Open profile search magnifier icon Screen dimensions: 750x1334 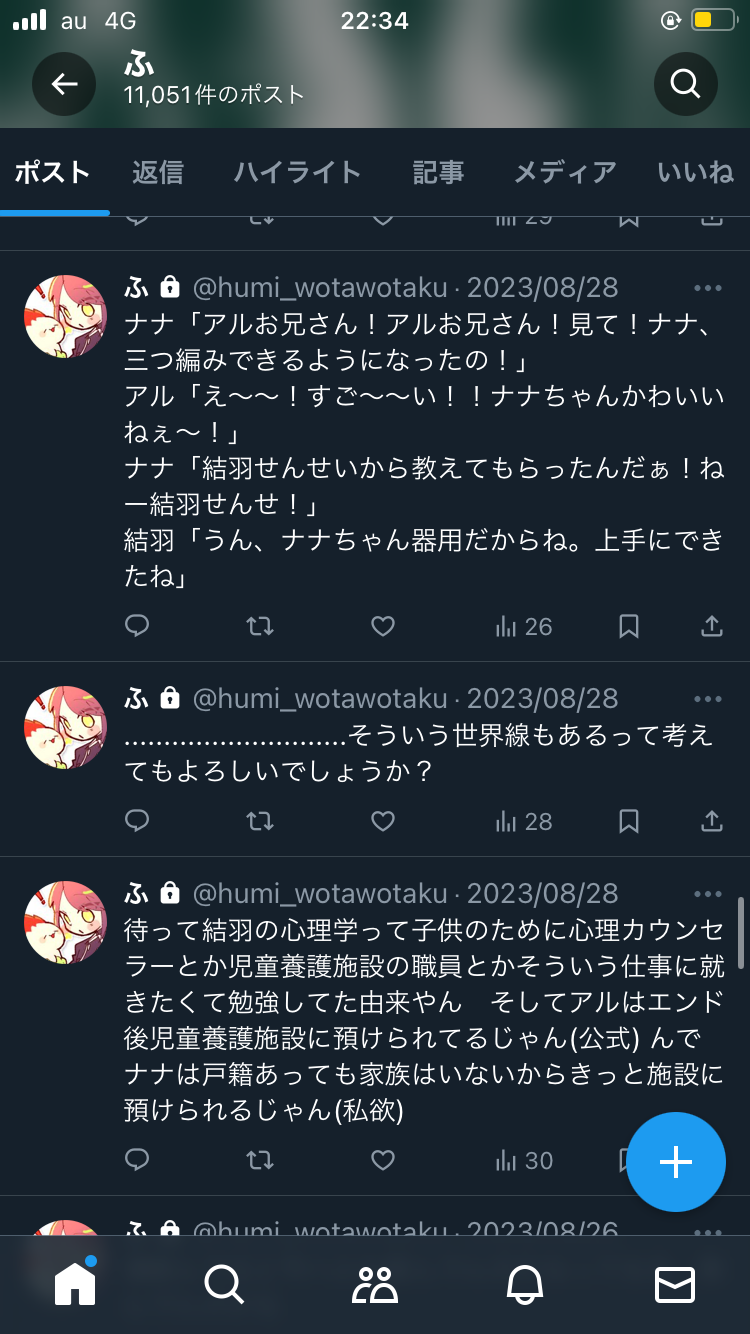coord(686,84)
